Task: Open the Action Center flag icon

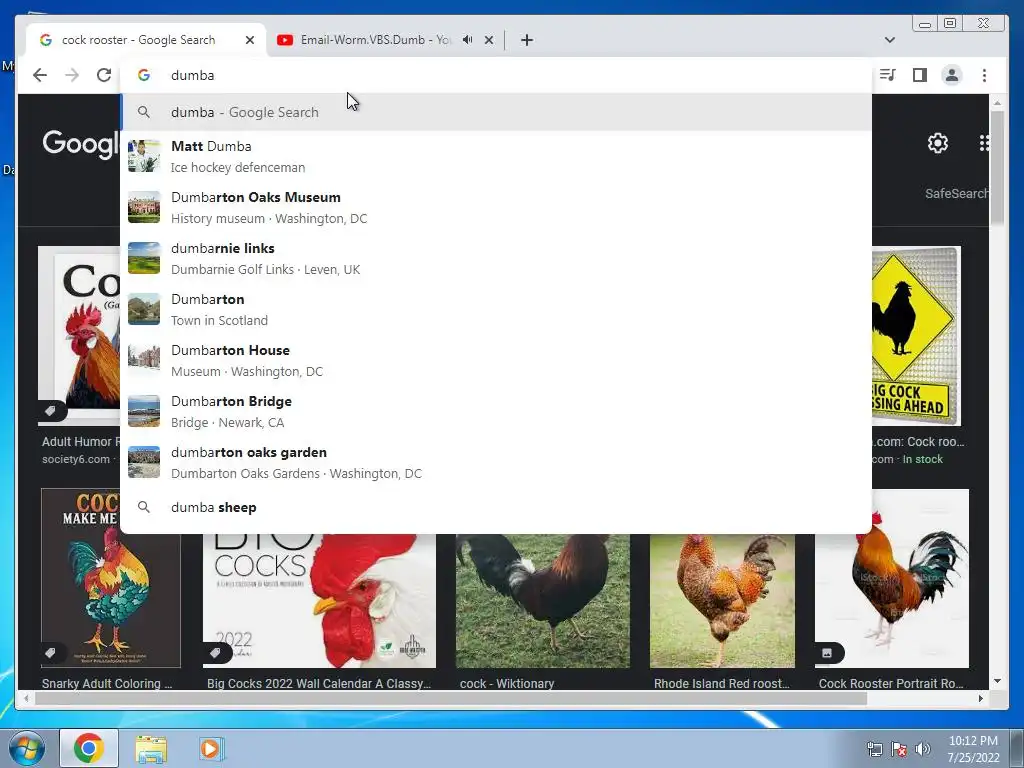Action: tap(899, 749)
